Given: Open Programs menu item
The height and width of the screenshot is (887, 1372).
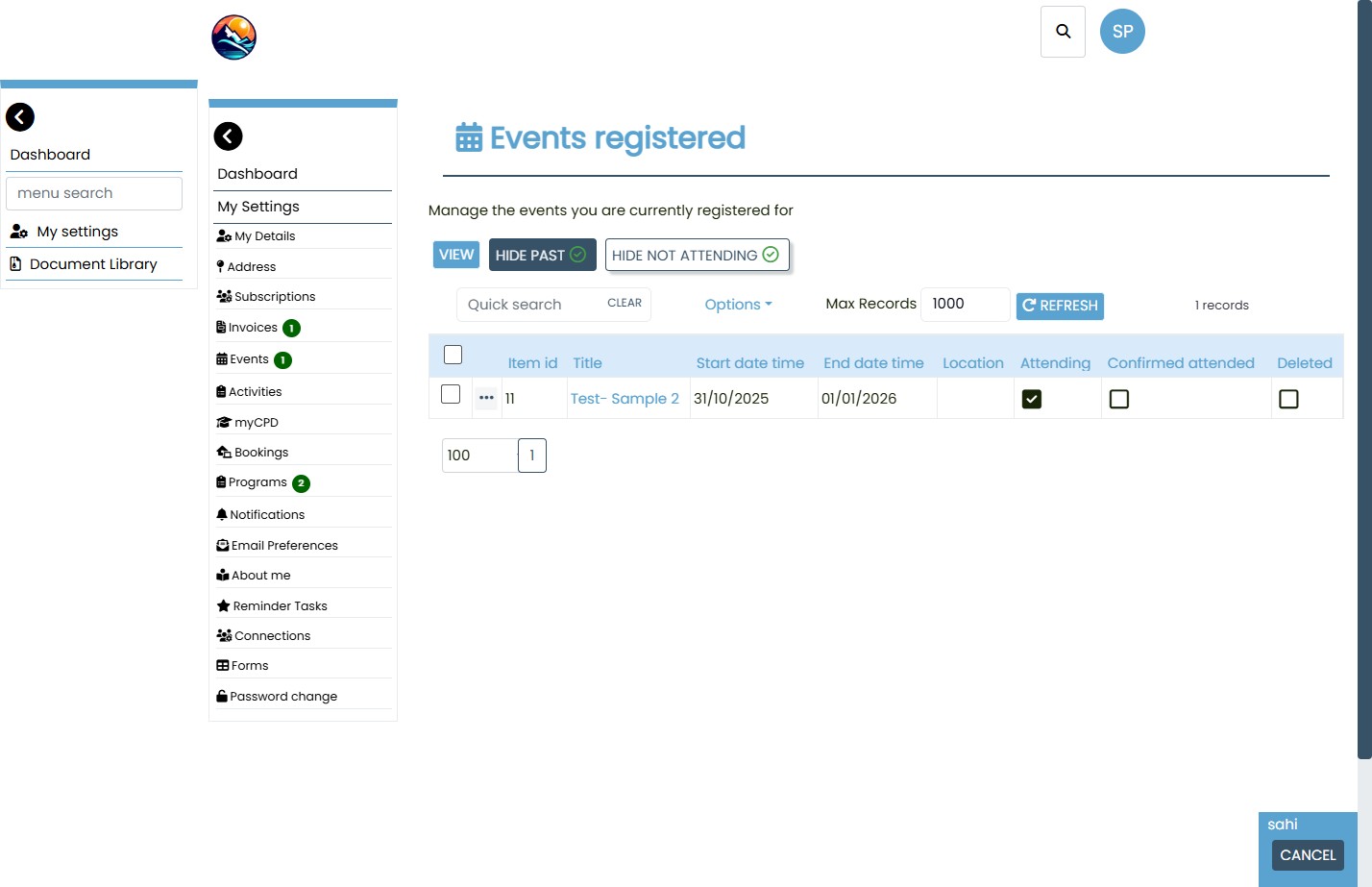Looking at the screenshot, I should tap(257, 482).
